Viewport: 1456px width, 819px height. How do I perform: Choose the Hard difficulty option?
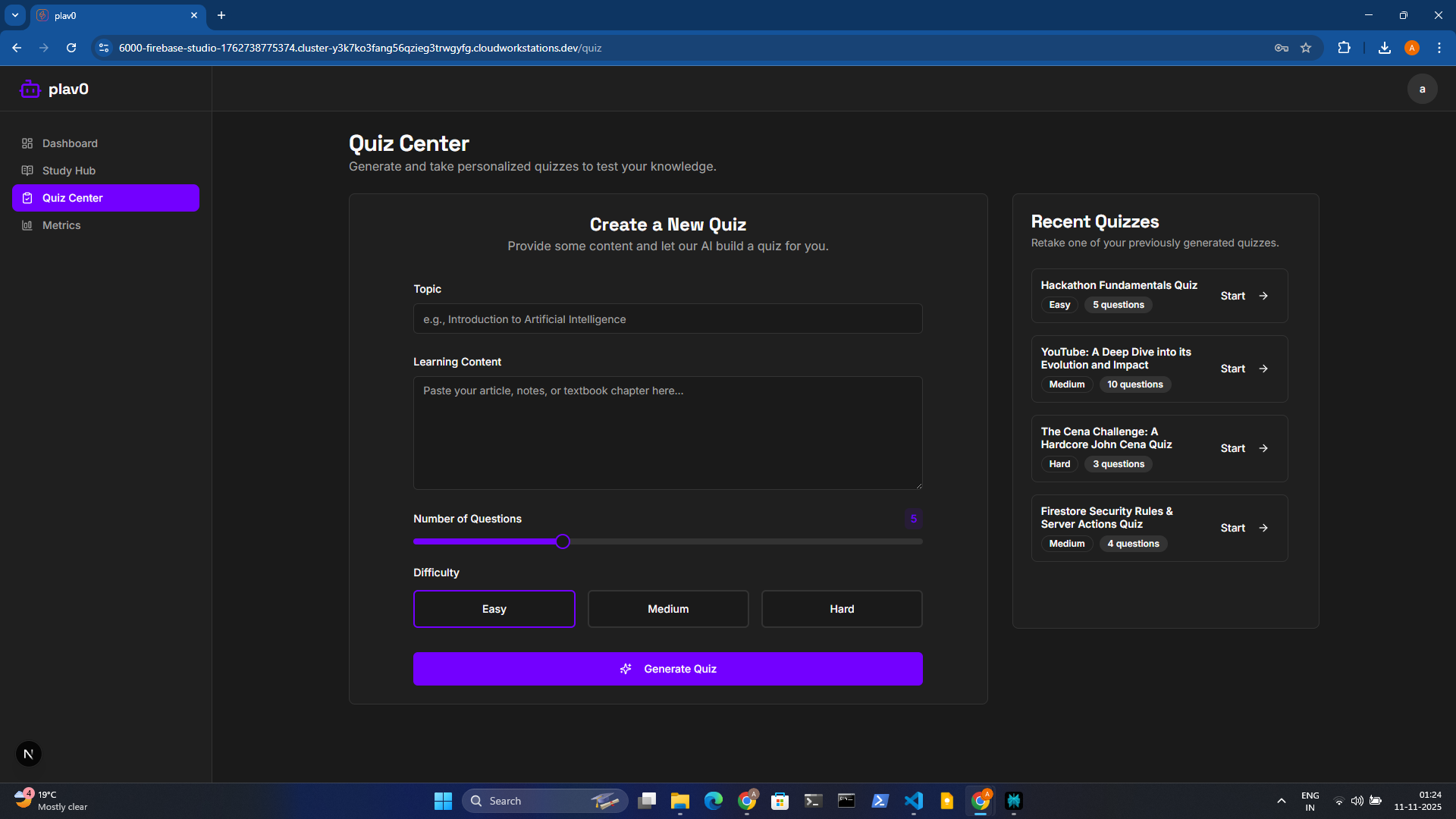pos(841,609)
